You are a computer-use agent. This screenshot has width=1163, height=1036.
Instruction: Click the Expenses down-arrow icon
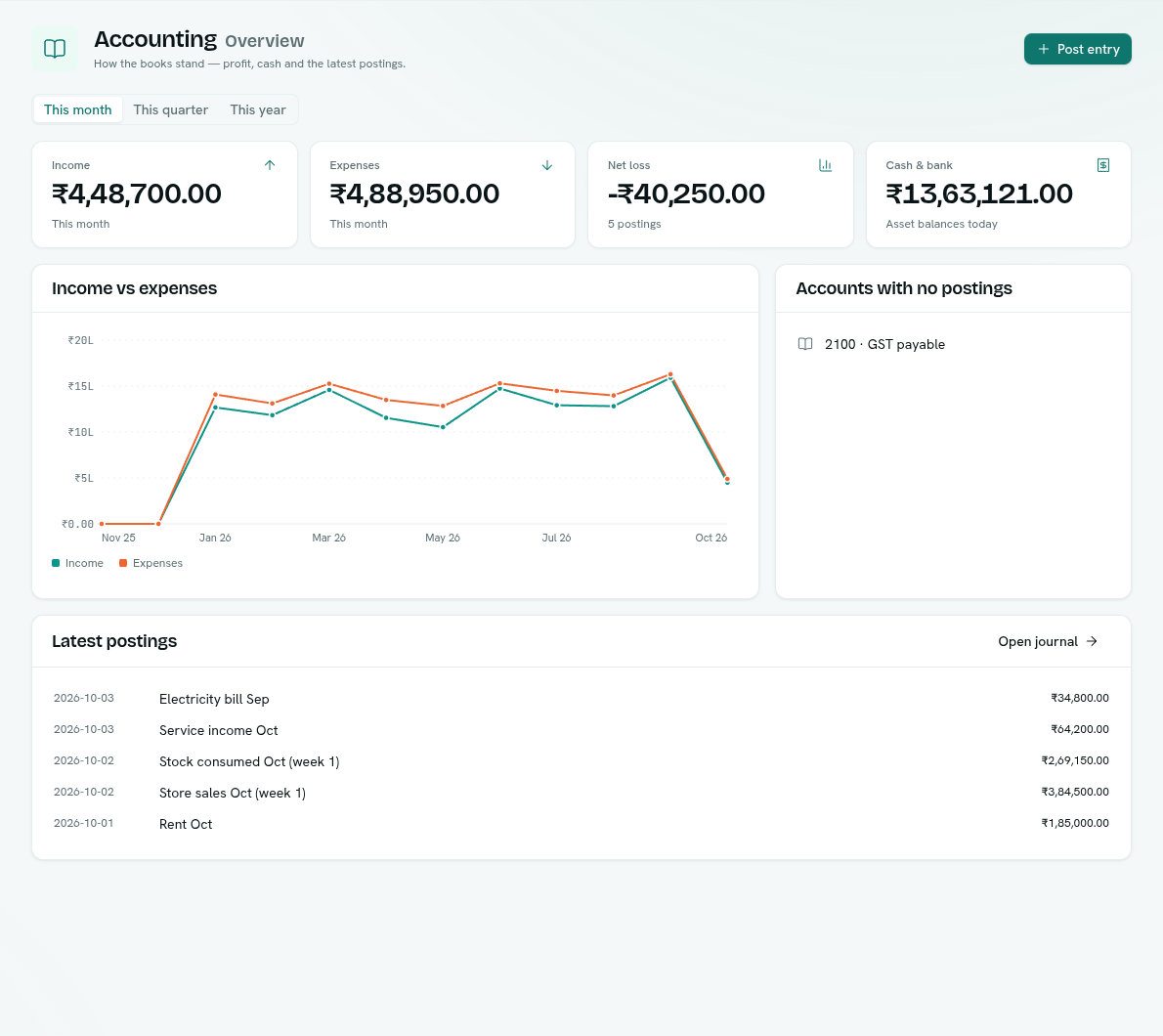(x=547, y=165)
